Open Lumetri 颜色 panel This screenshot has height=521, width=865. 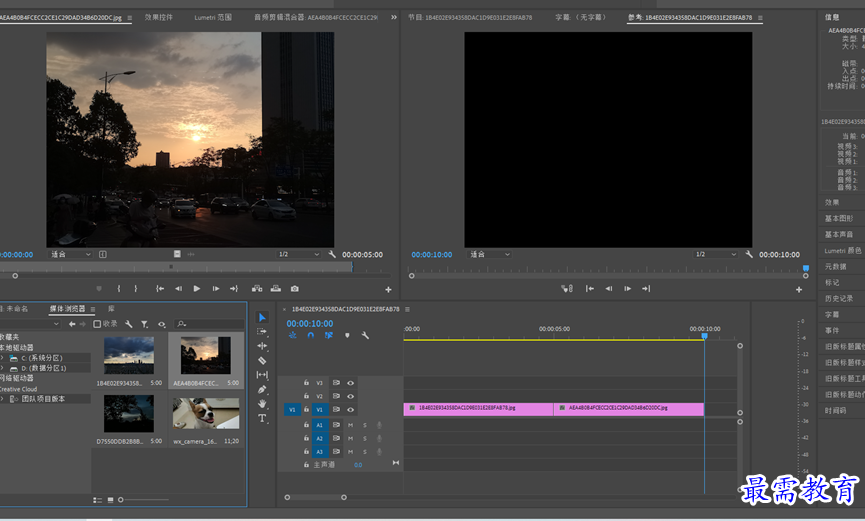[842, 251]
